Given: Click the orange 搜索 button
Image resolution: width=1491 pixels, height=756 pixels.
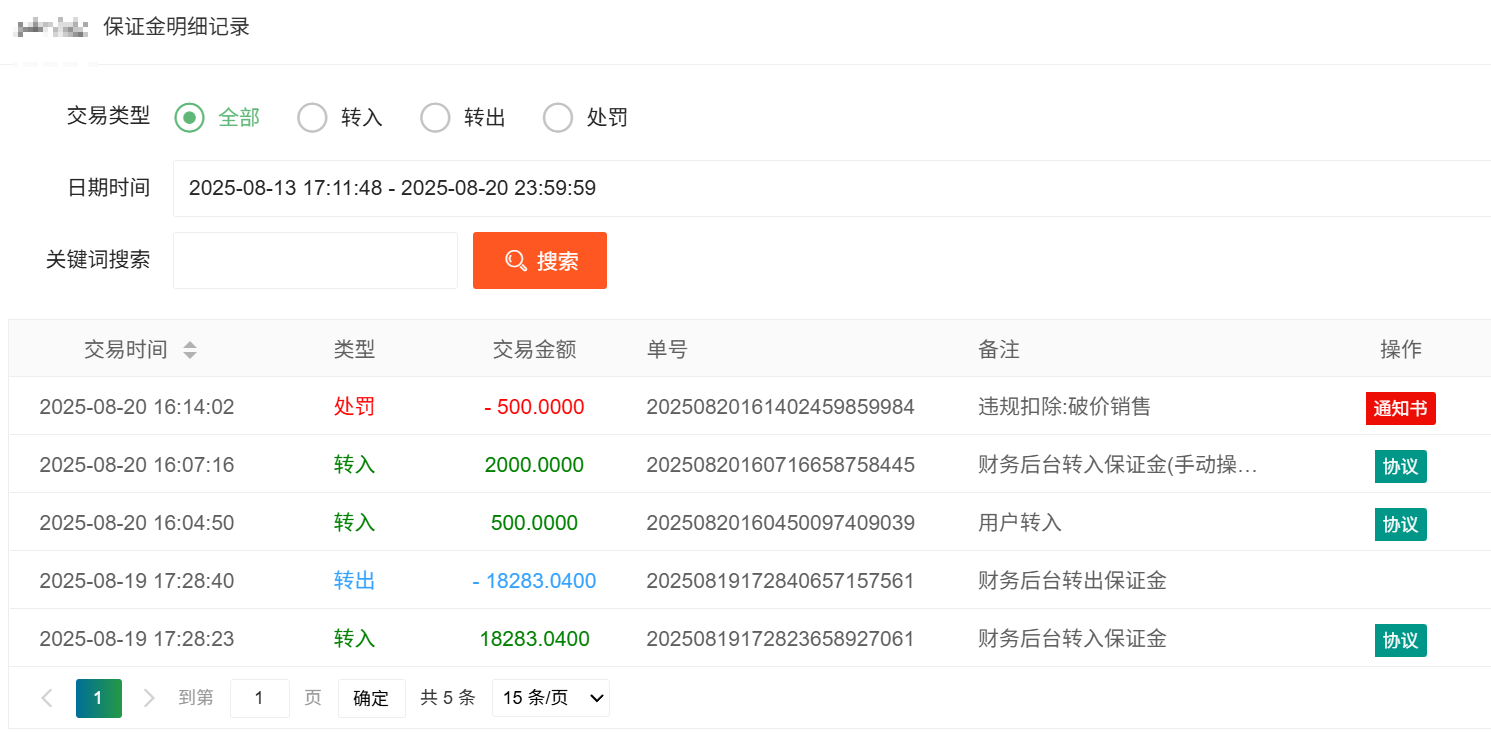Looking at the screenshot, I should pyautogui.click(x=540, y=261).
